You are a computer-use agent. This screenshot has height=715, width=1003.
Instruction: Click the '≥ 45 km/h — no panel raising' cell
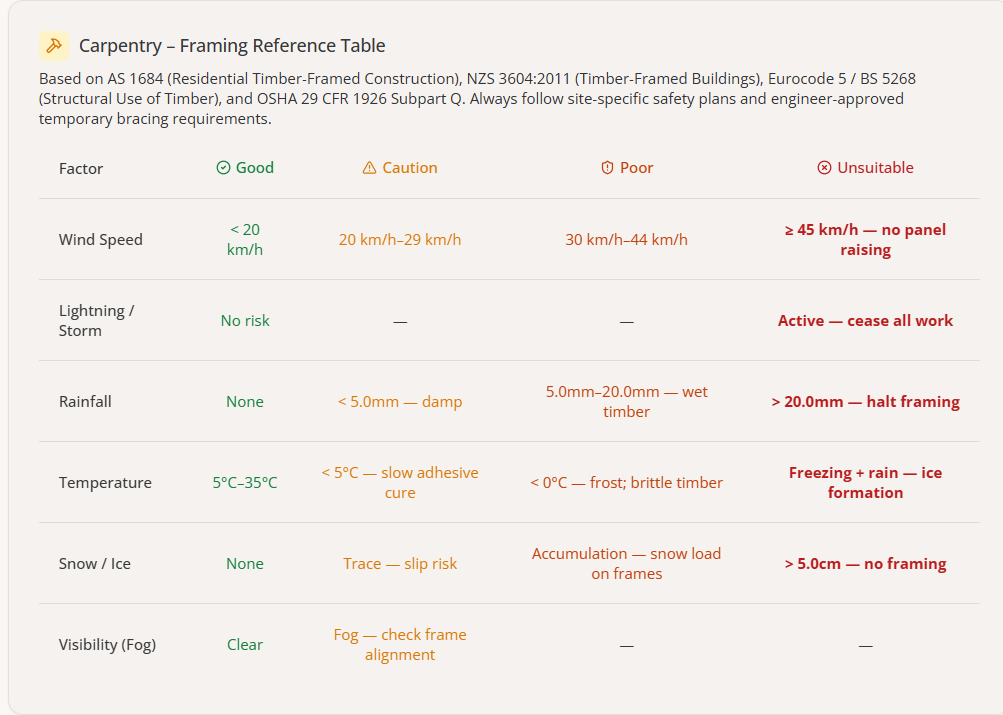tap(865, 240)
